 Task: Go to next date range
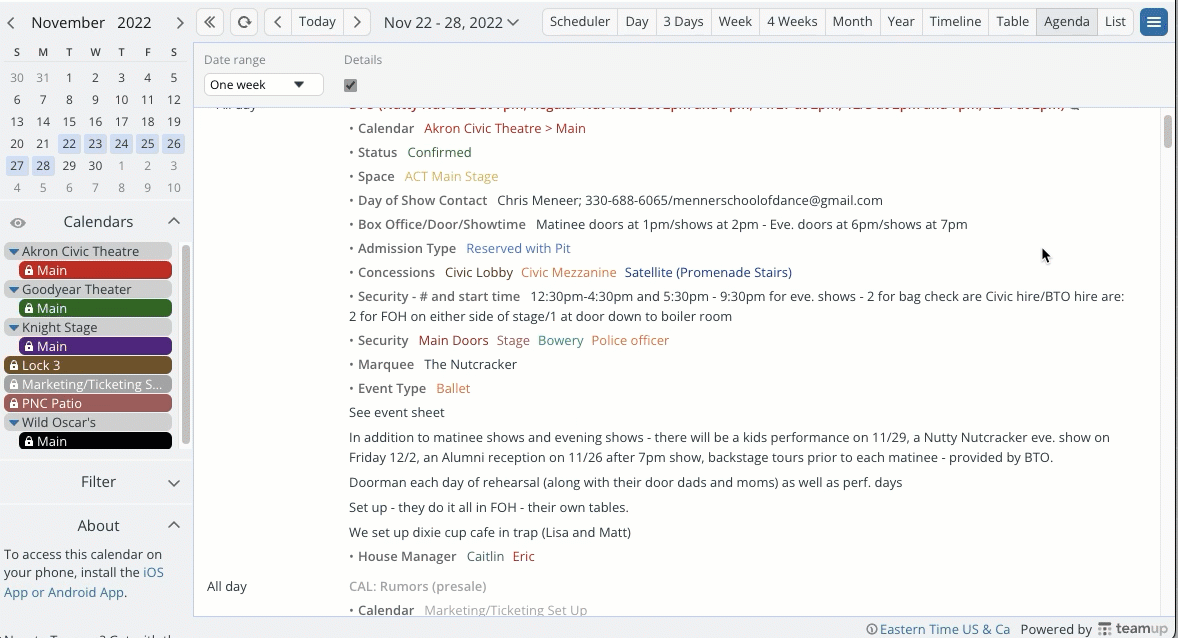pyautogui.click(x=357, y=22)
